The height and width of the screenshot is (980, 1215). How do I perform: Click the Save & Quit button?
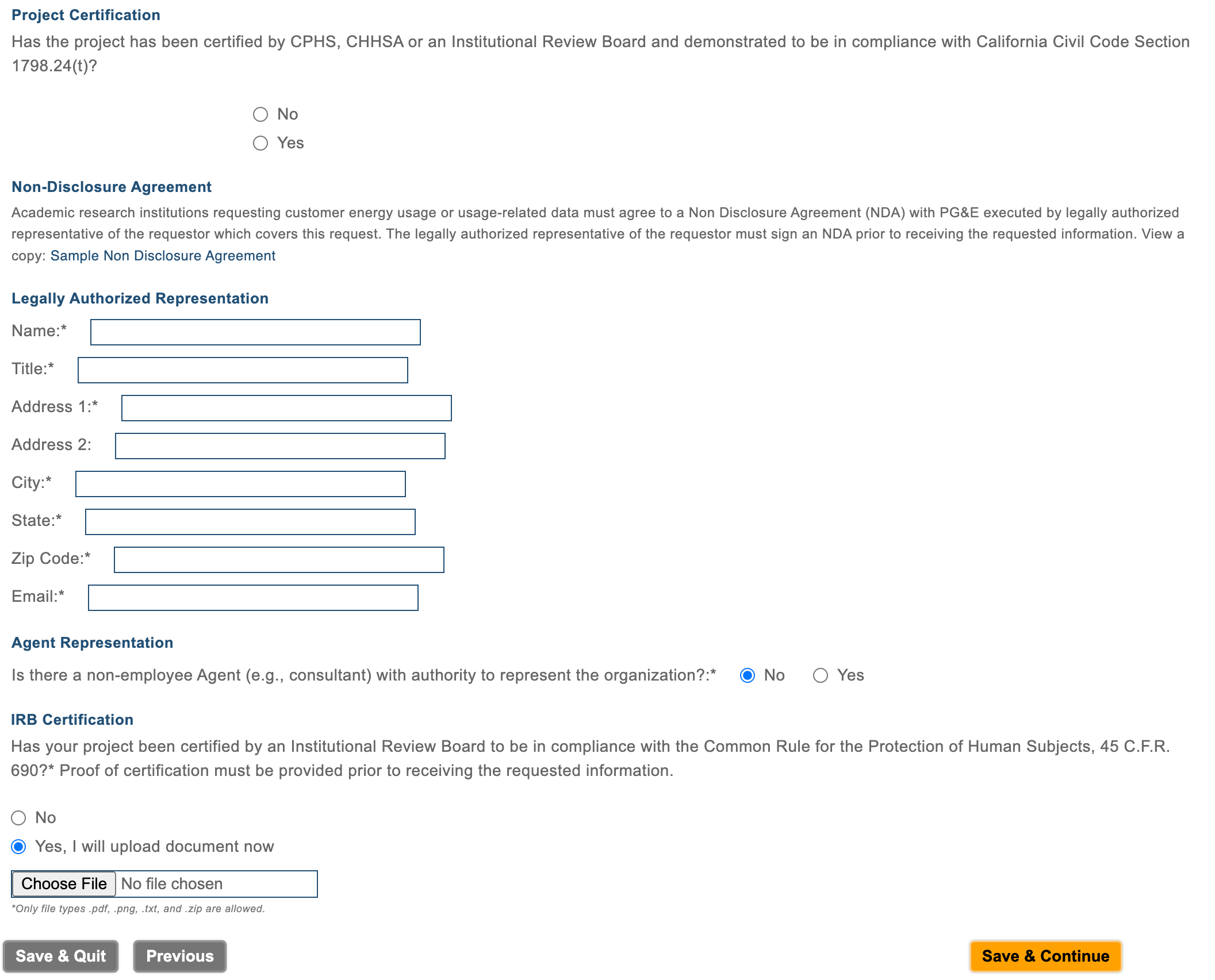[x=60, y=956]
